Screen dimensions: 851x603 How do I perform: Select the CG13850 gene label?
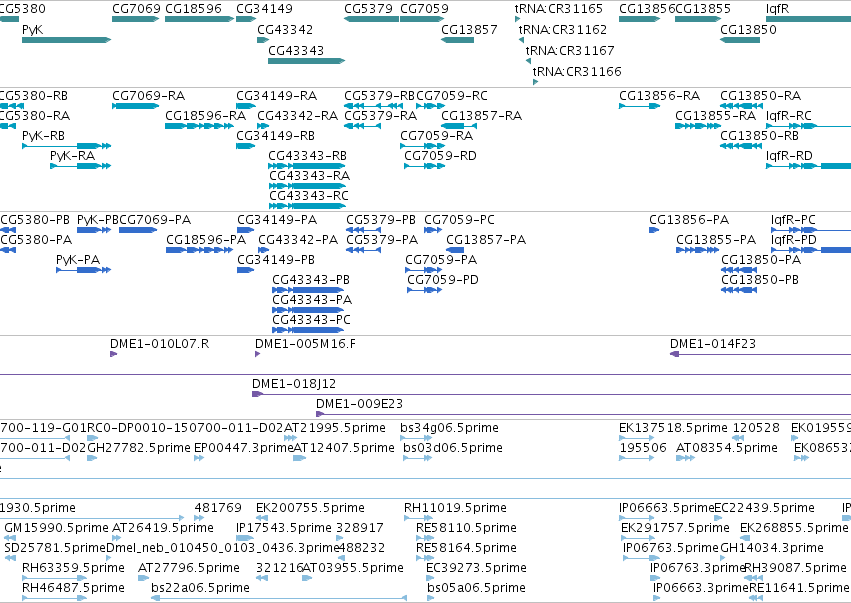point(748,29)
